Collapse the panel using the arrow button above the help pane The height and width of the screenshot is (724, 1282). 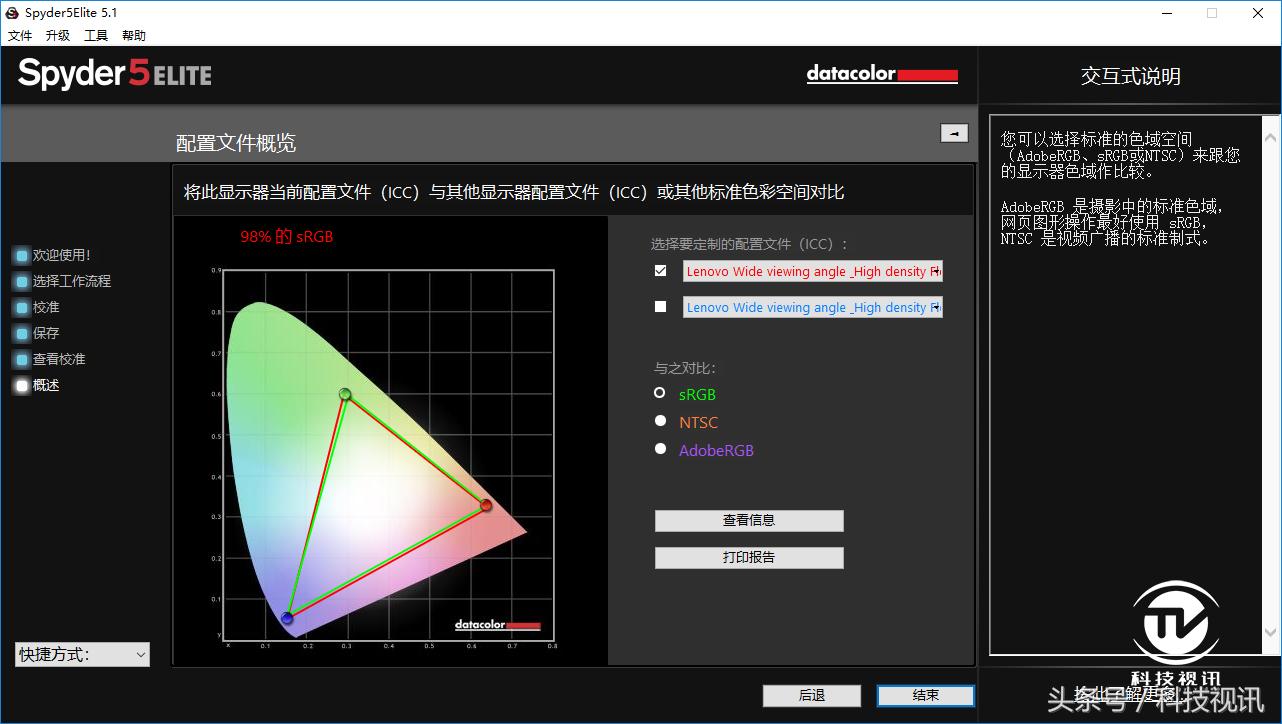[x=954, y=132]
